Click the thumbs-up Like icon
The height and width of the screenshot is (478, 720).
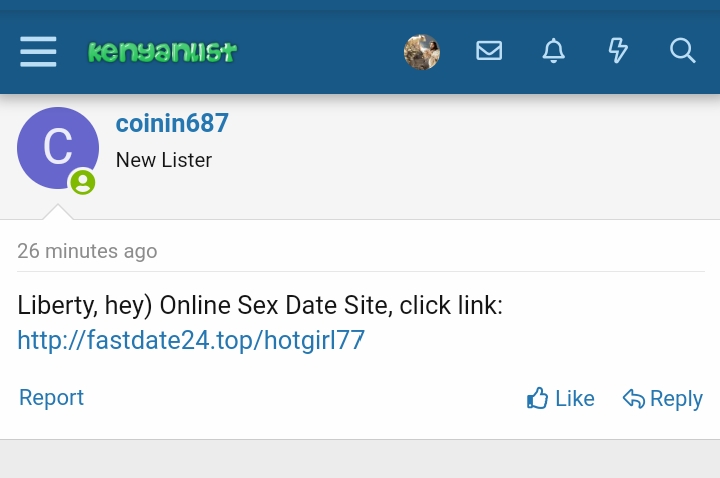tap(537, 398)
